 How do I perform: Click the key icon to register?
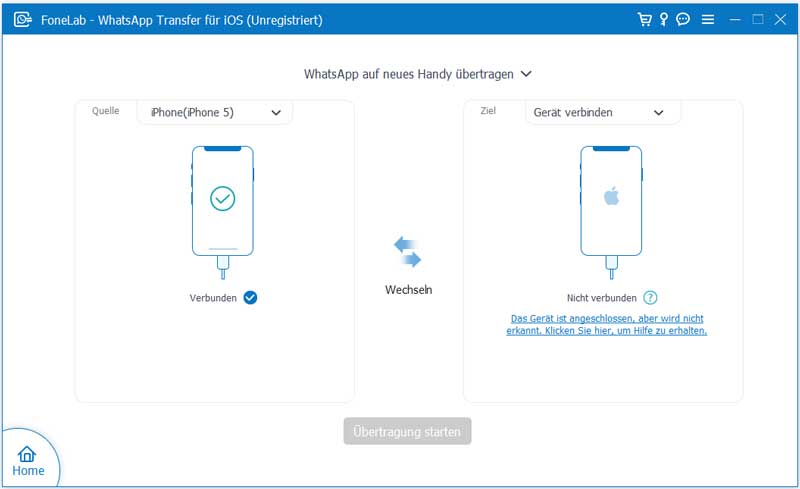664,19
